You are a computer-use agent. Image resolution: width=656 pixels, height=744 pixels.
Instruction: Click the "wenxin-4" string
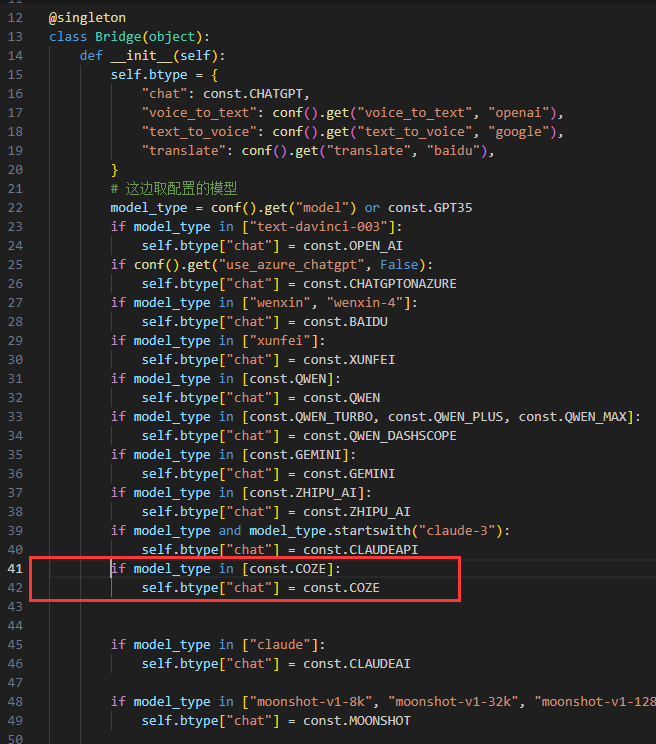coord(365,302)
